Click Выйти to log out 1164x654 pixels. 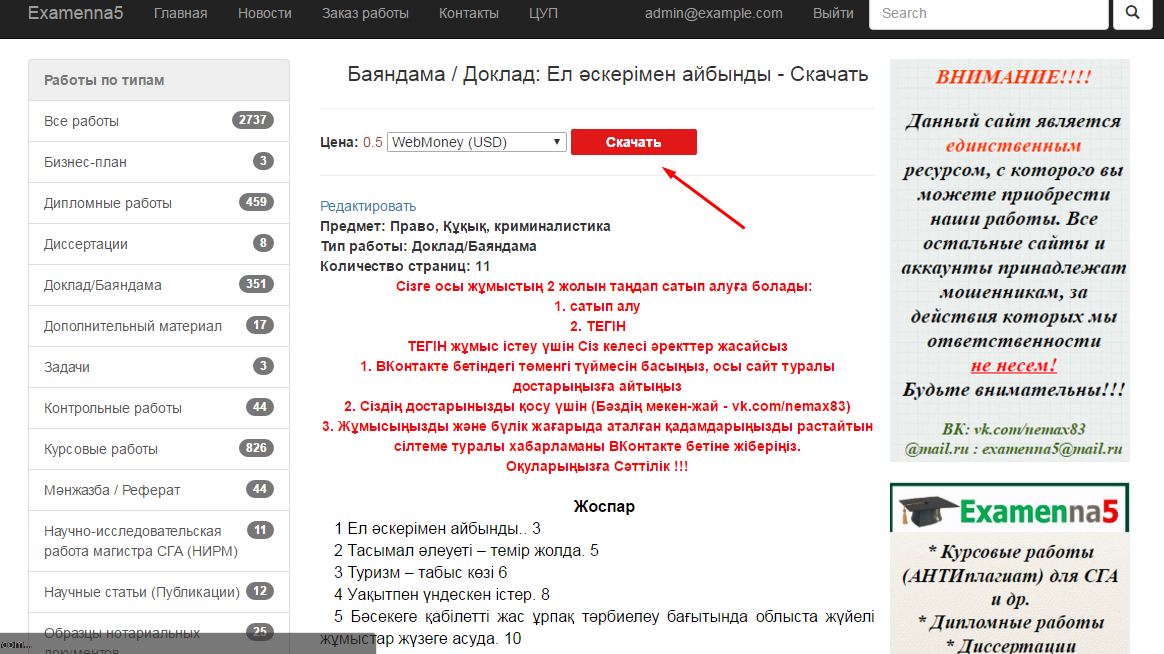833,13
